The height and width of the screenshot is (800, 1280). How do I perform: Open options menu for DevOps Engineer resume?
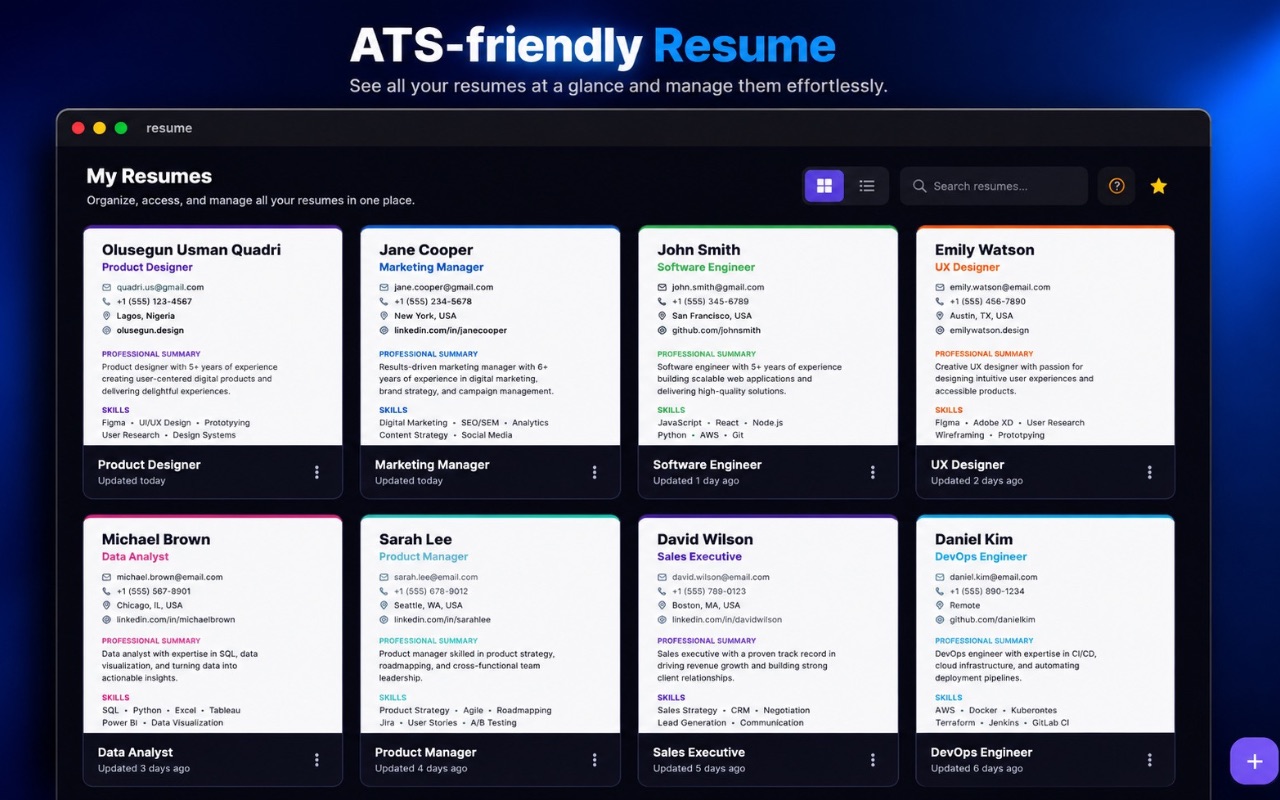1149,760
